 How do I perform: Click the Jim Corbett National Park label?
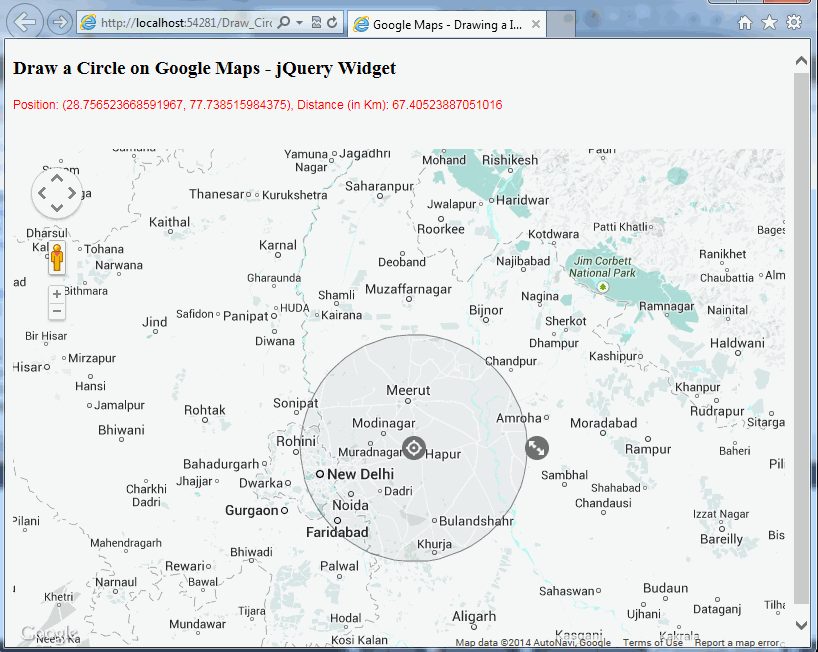click(x=602, y=267)
